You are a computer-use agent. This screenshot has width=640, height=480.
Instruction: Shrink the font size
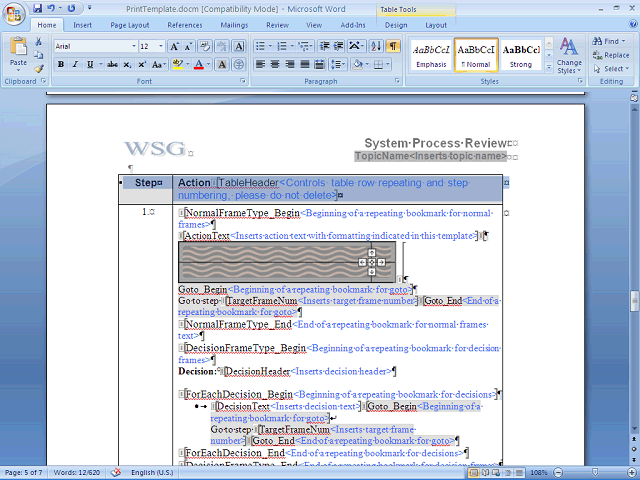coord(188,46)
